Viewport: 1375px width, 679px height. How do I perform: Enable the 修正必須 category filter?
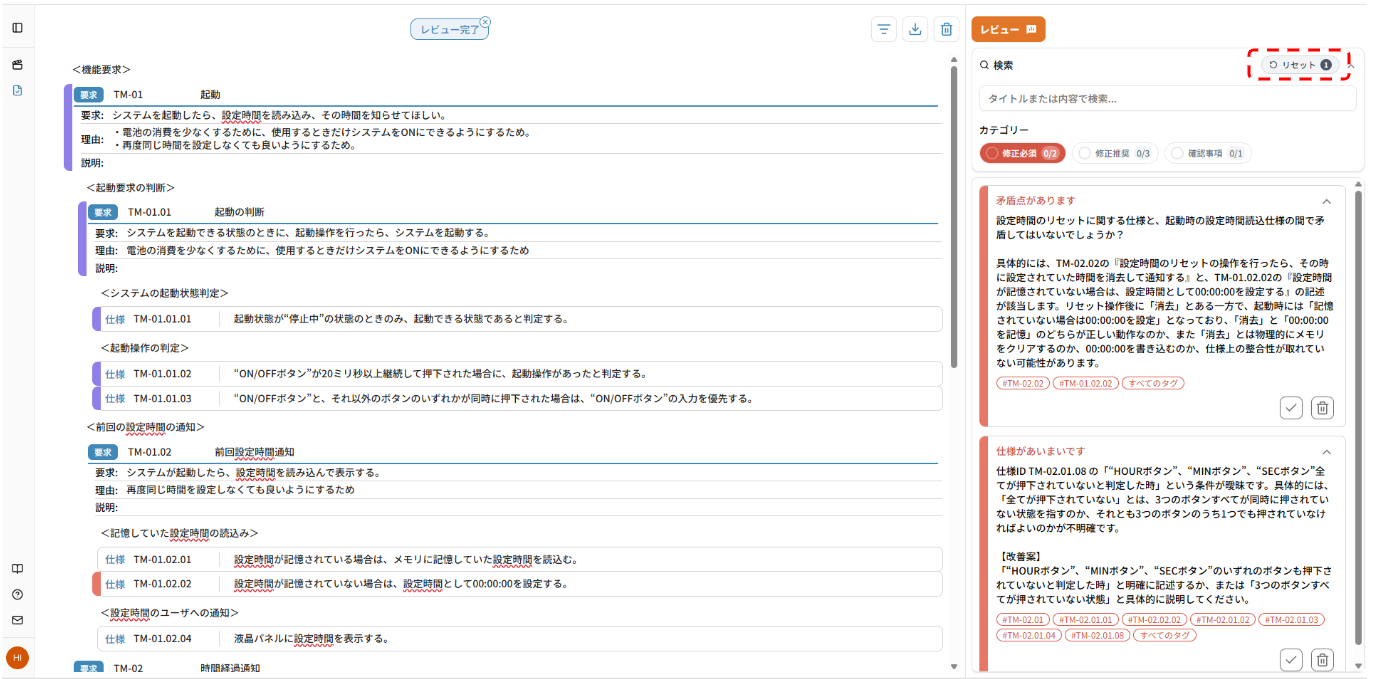point(1021,153)
